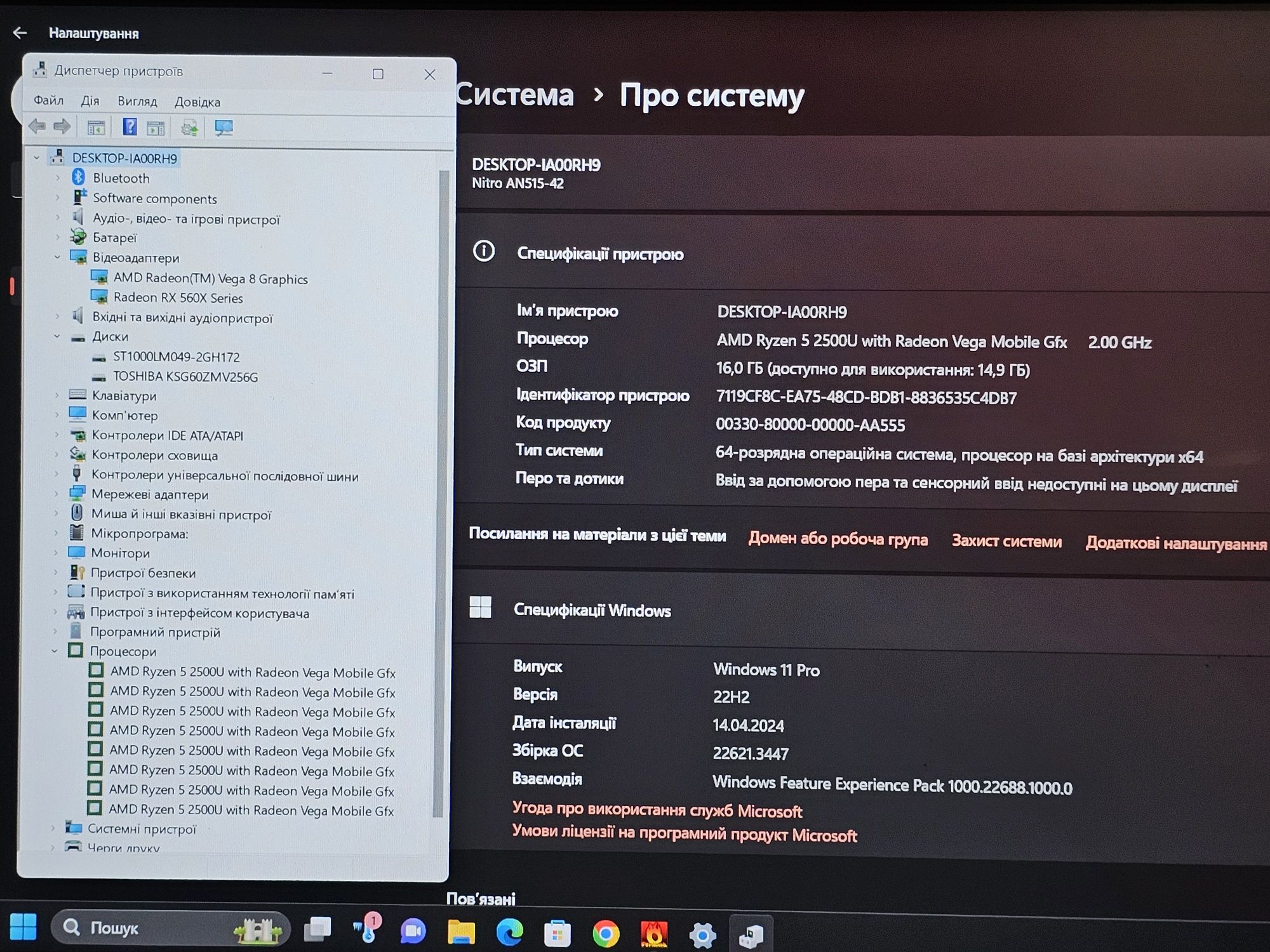Select the DESKTOP-IA00RH9 root node
The image size is (1270, 952).
click(124, 158)
